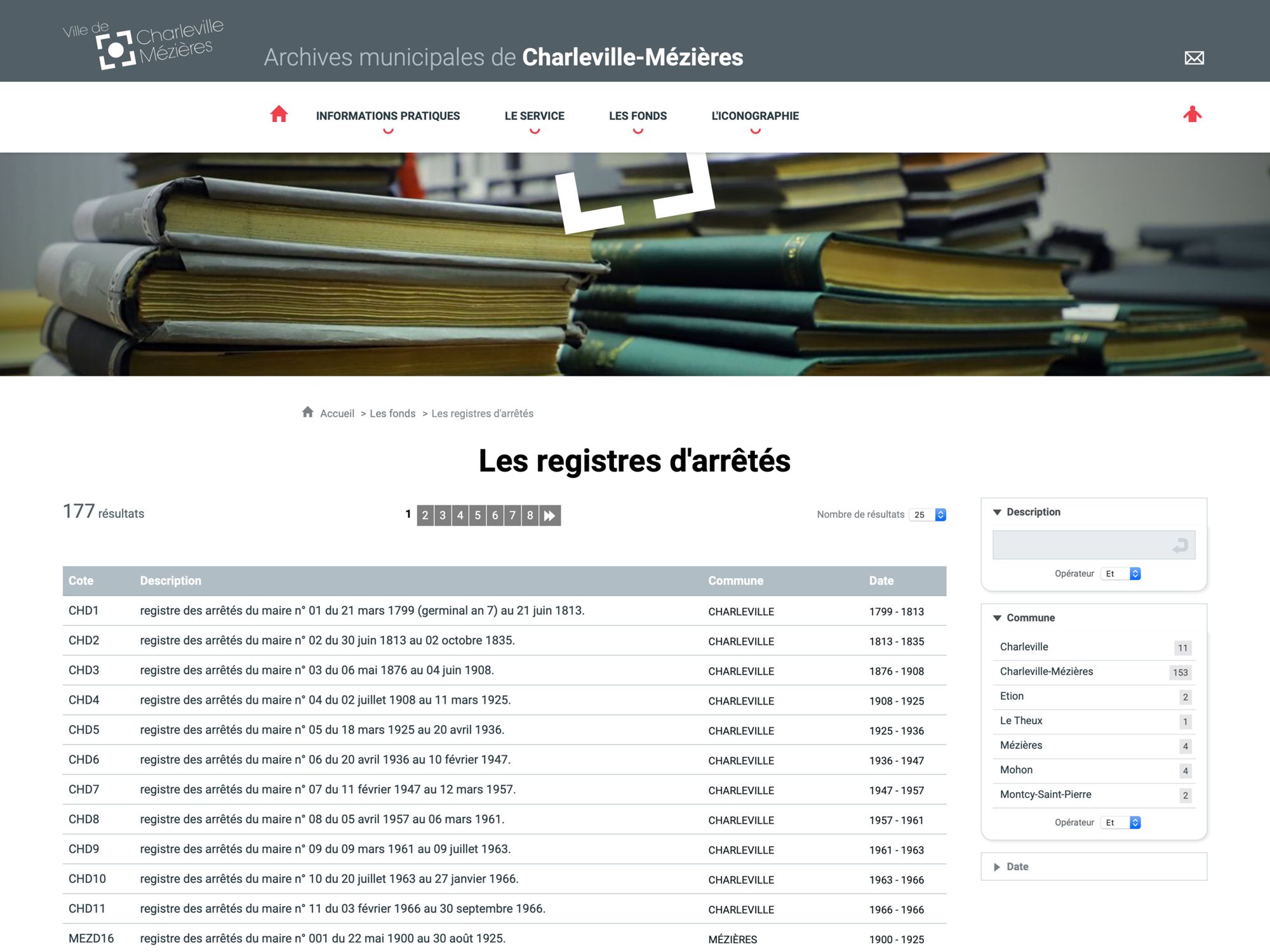Viewport: 1270px width, 952px height.
Task: Click the Charleville-Mézières city logo
Action: coord(144,44)
